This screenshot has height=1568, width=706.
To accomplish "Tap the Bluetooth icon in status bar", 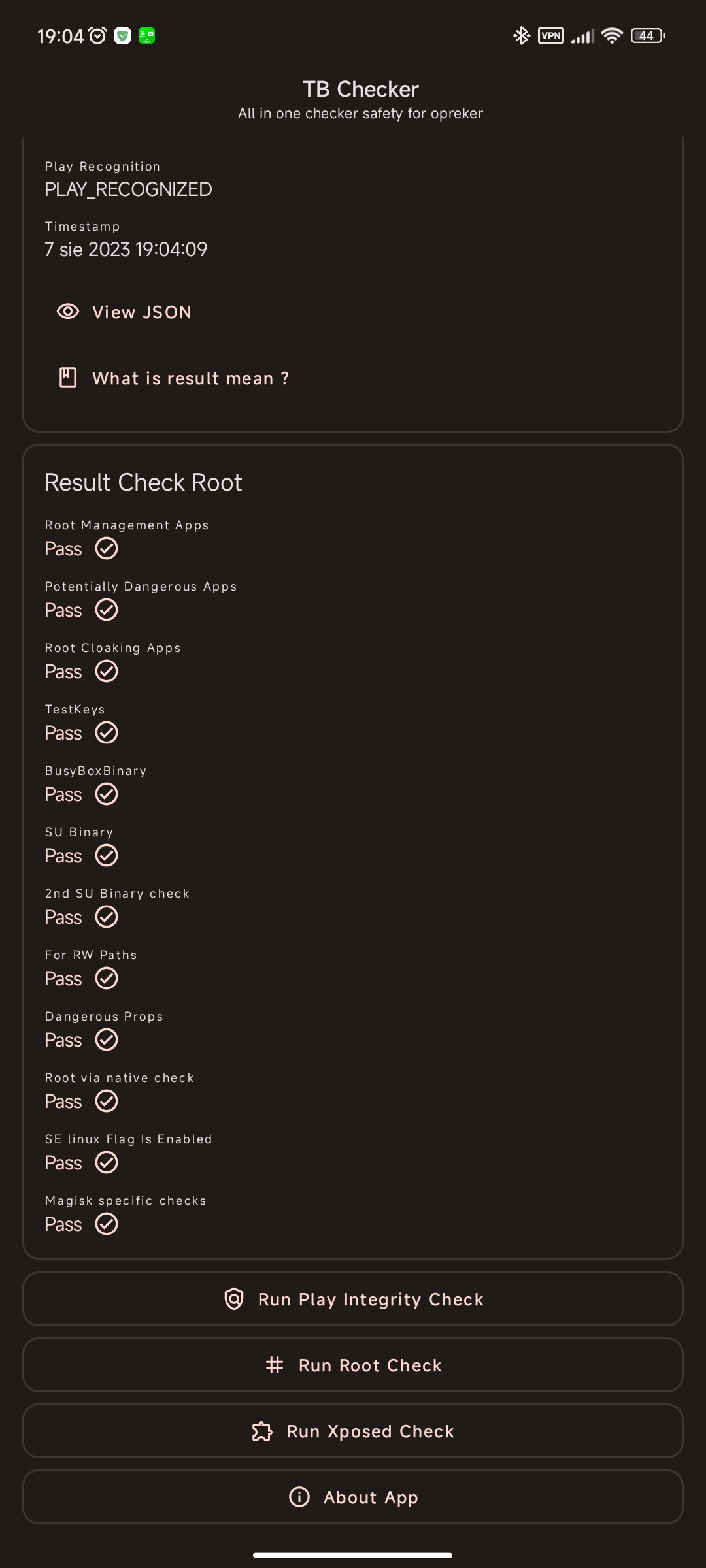I will [521, 35].
